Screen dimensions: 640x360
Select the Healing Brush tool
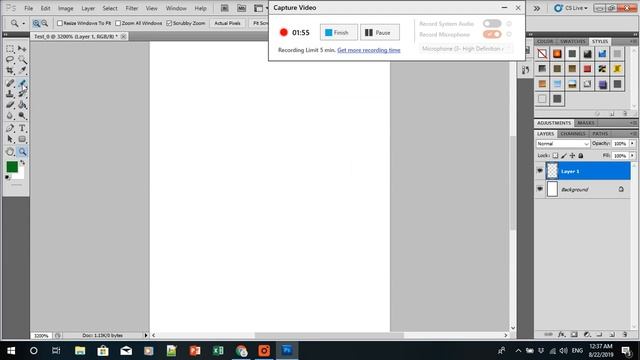tap(10, 83)
